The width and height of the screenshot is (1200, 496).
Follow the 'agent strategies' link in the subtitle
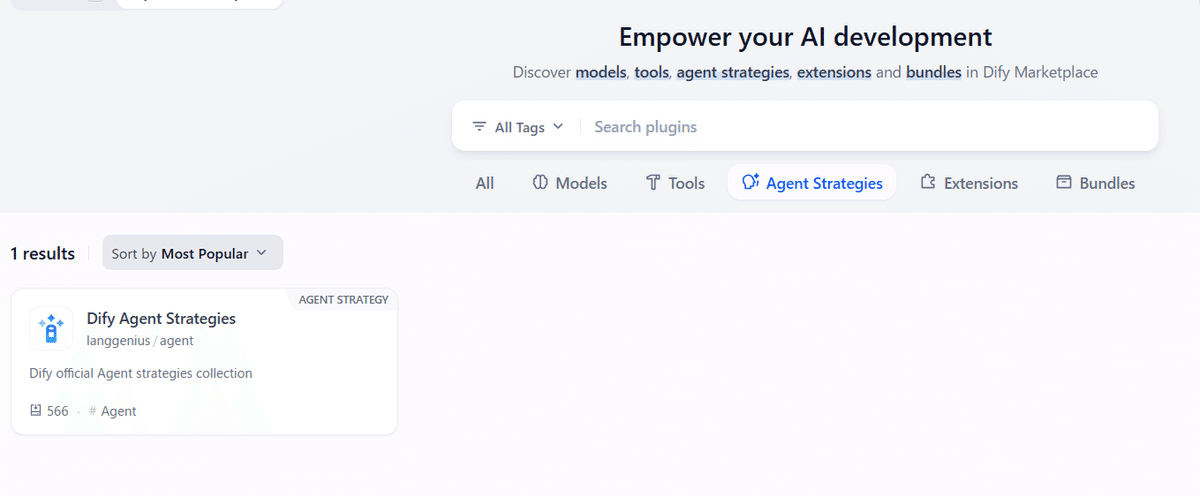pos(733,72)
